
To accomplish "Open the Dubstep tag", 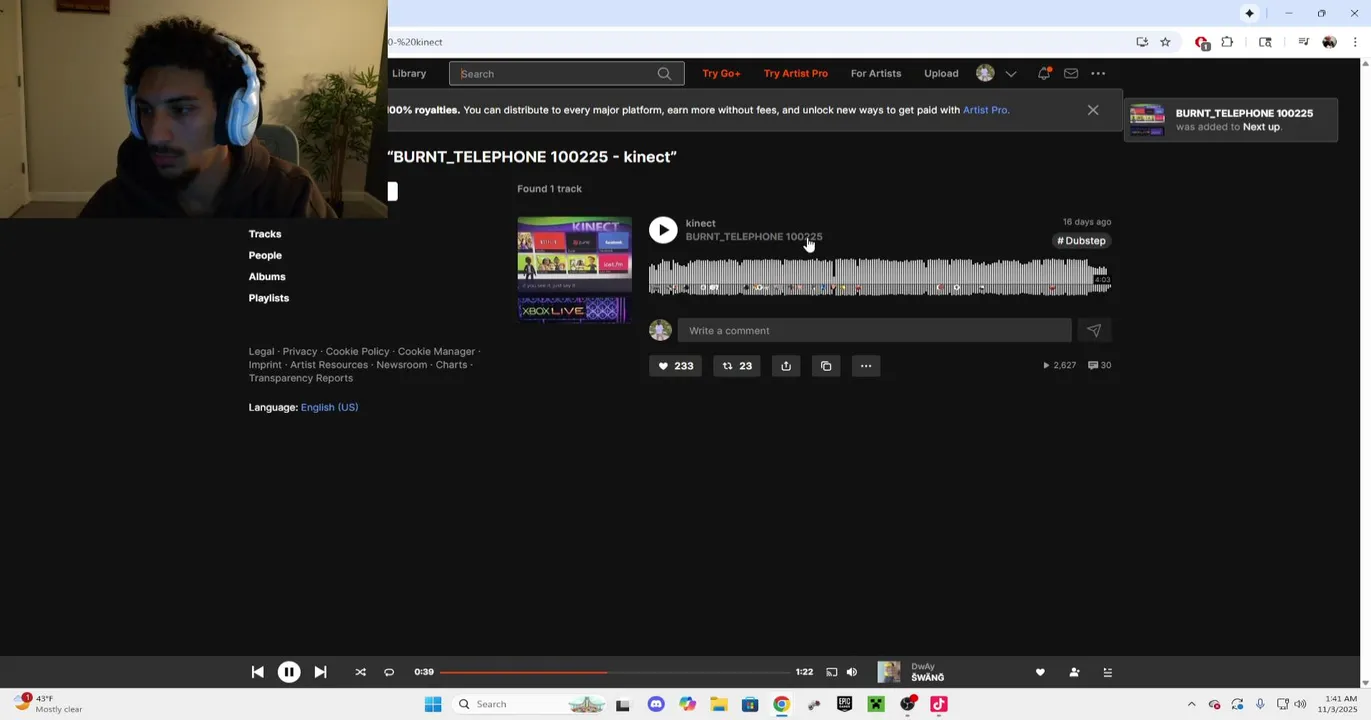I will coord(1081,241).
